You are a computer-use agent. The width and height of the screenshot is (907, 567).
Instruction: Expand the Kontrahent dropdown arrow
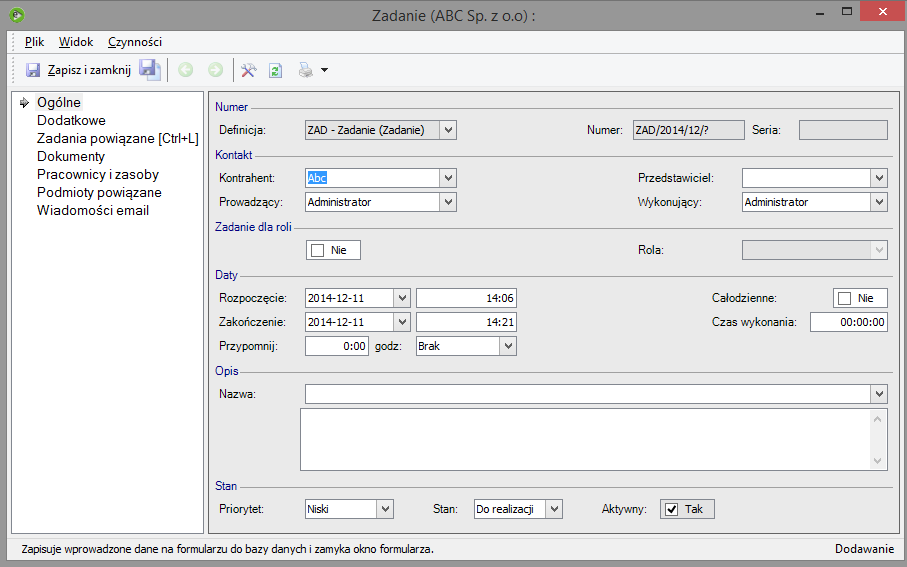[x=448, y=178]
